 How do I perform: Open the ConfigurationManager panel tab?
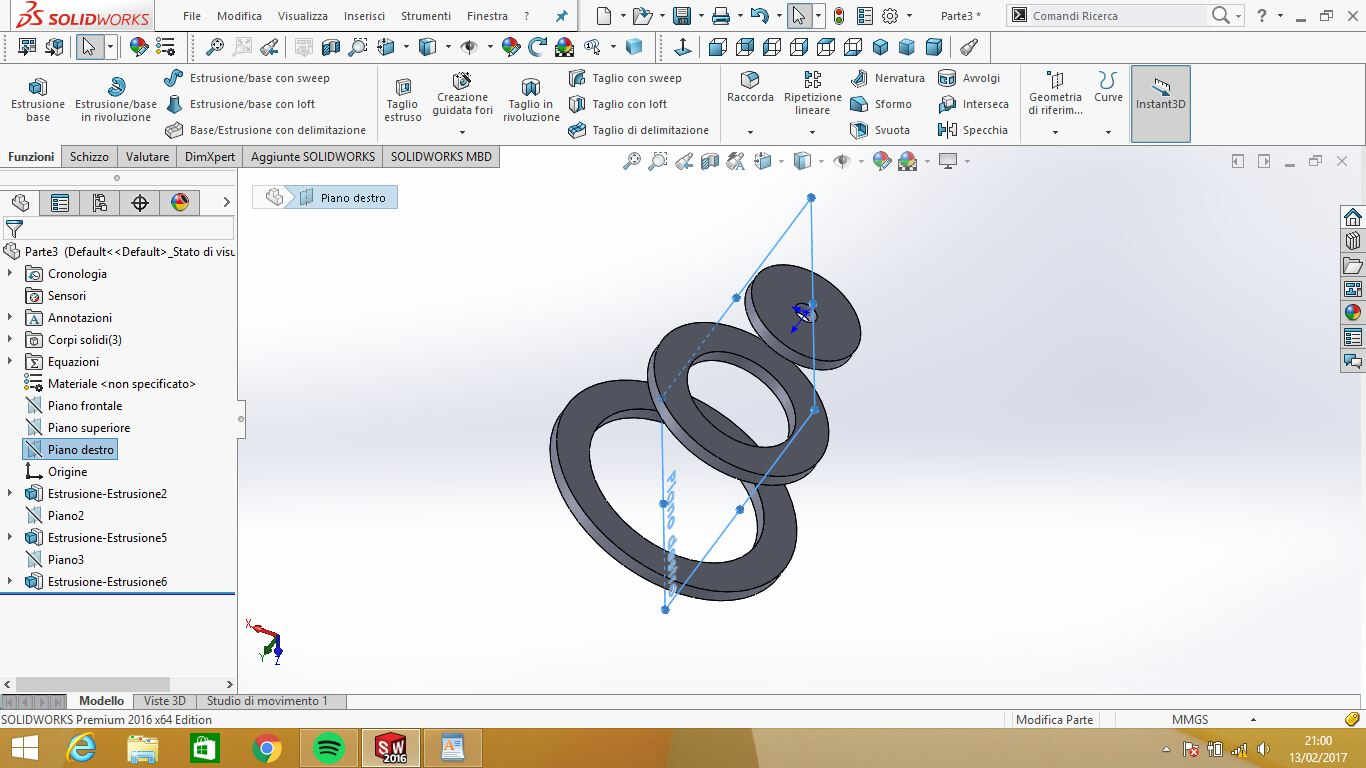tap(100, 203)
